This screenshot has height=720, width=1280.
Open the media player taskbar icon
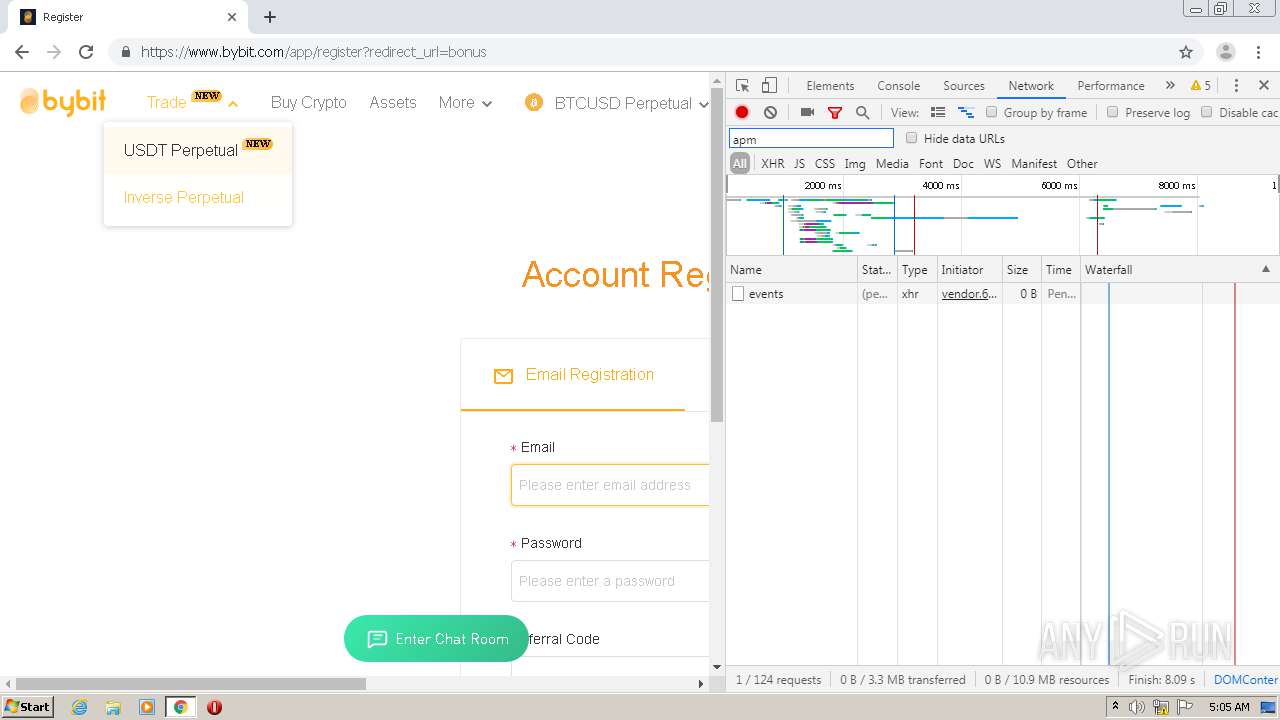point(147,707)
